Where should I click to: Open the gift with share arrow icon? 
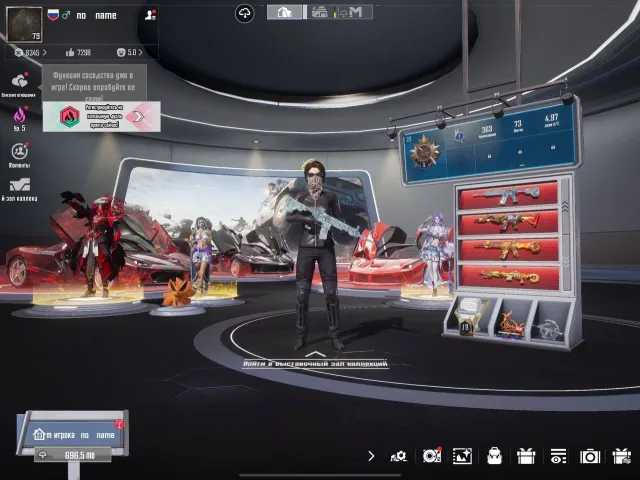click(x=622, y=456)
